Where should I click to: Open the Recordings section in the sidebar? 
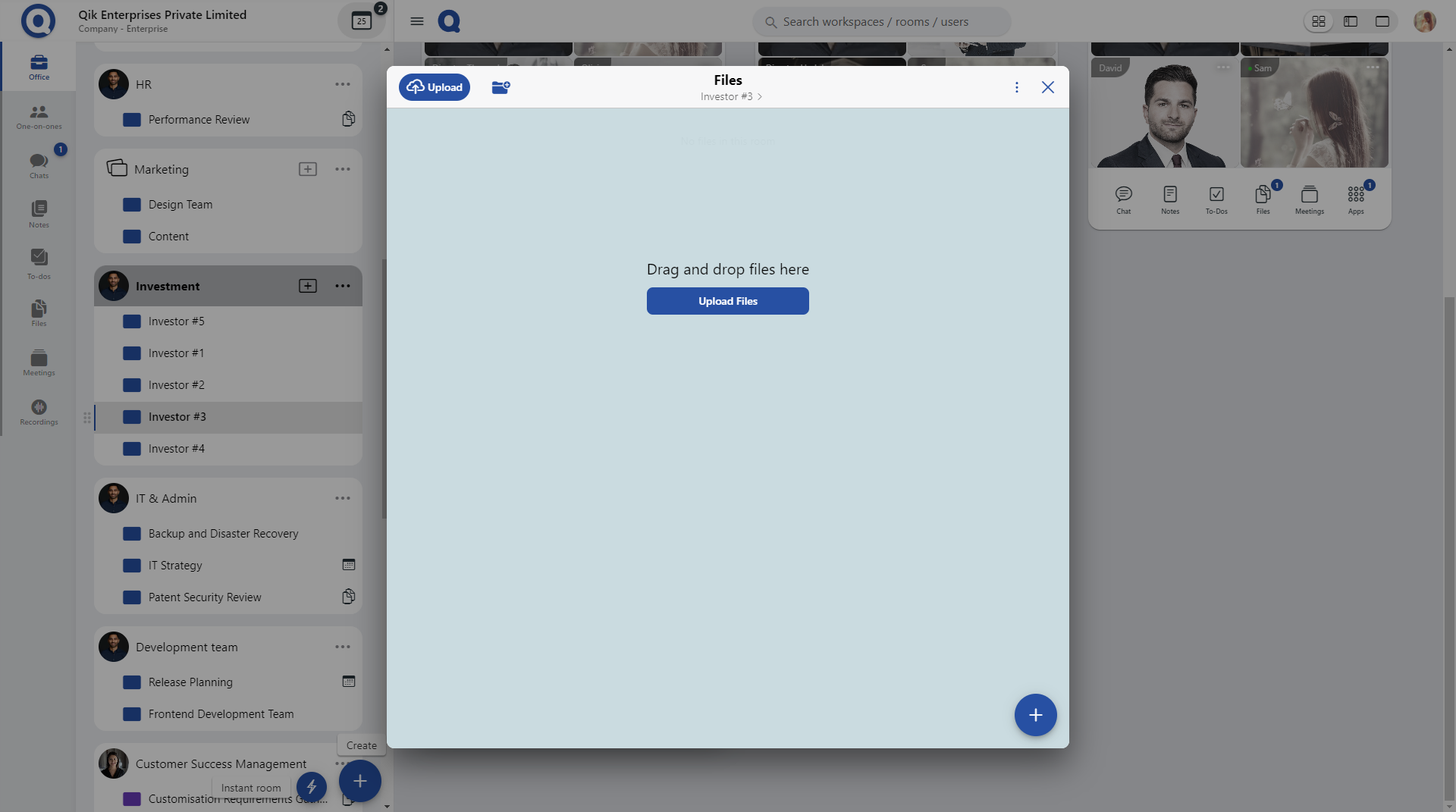point(38,412)
